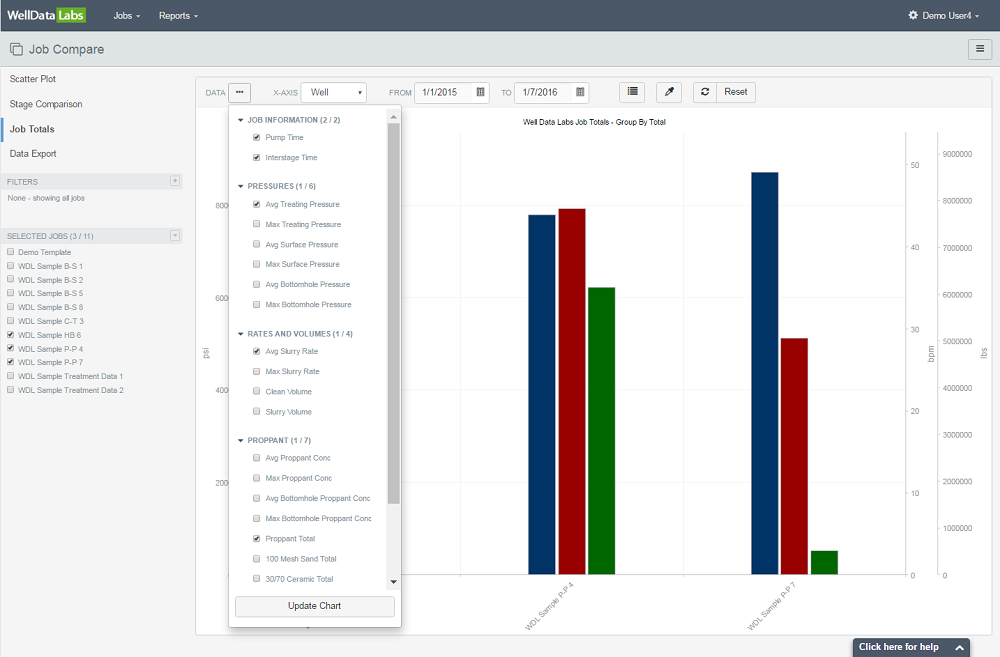Click the data panel scrollbar thumb
The height and width of the screenshot is (657, 1000).
pos(393,313)
